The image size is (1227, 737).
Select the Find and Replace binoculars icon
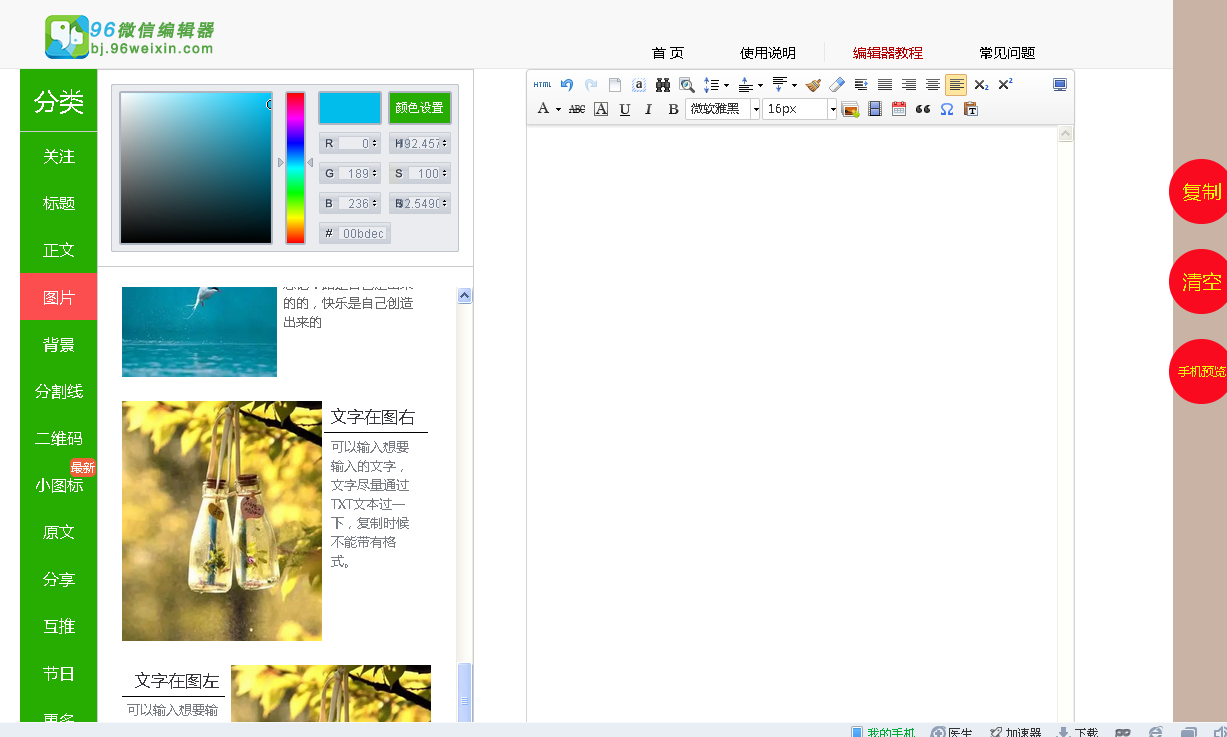point(661,85)
